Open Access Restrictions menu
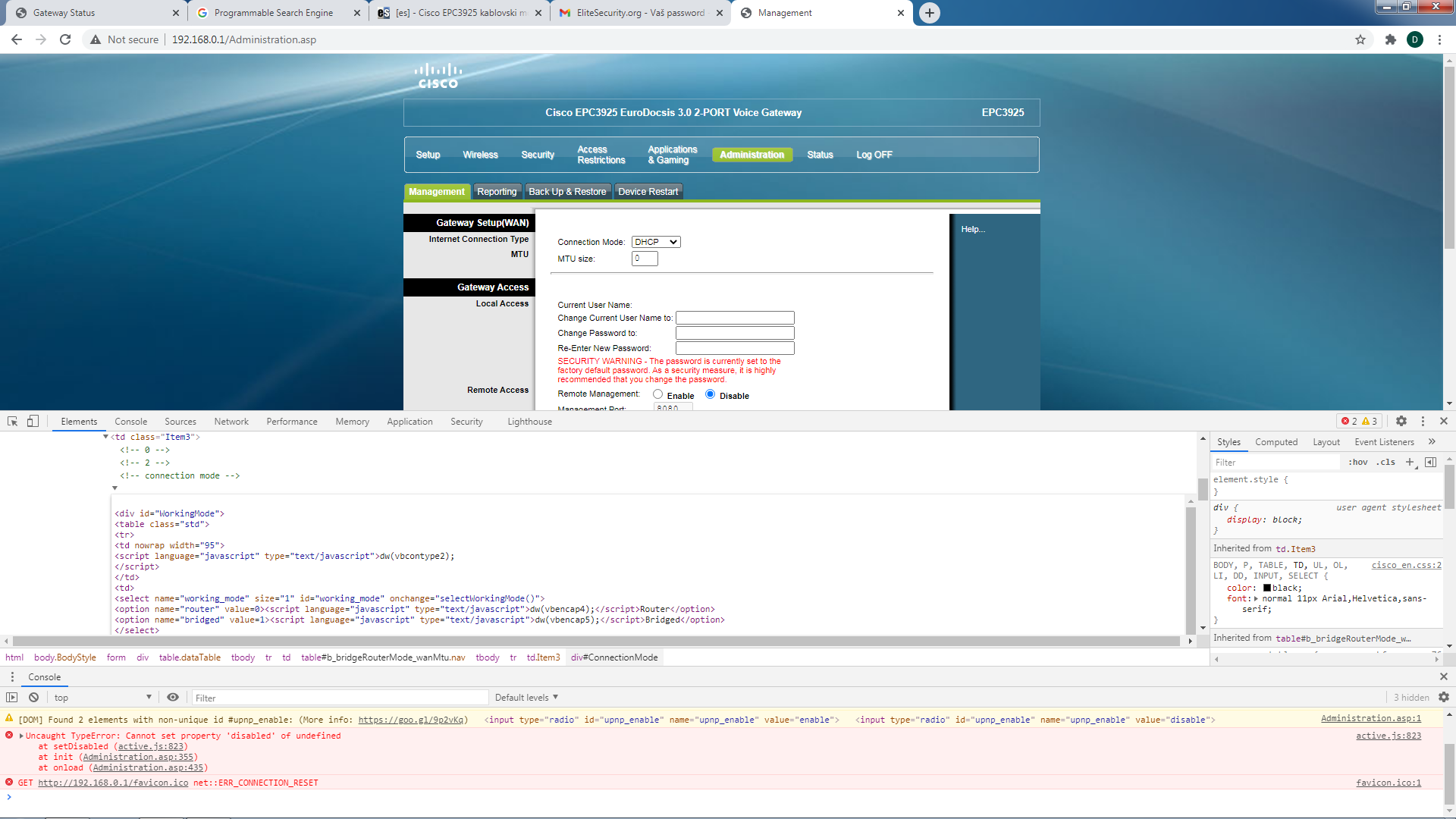The image size is (1456, 819). [x=601, y=155]
